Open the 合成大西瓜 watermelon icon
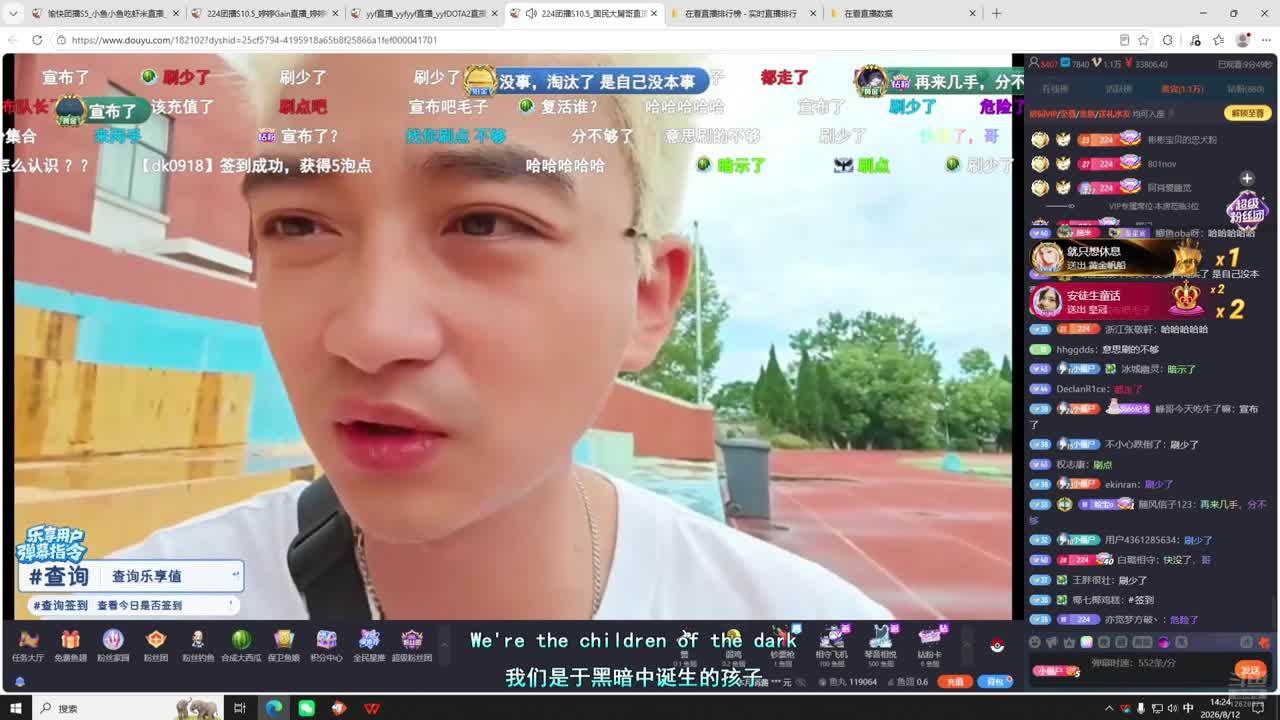The height and width of the screenshot is (720, 1280). (x=241, y=645)
